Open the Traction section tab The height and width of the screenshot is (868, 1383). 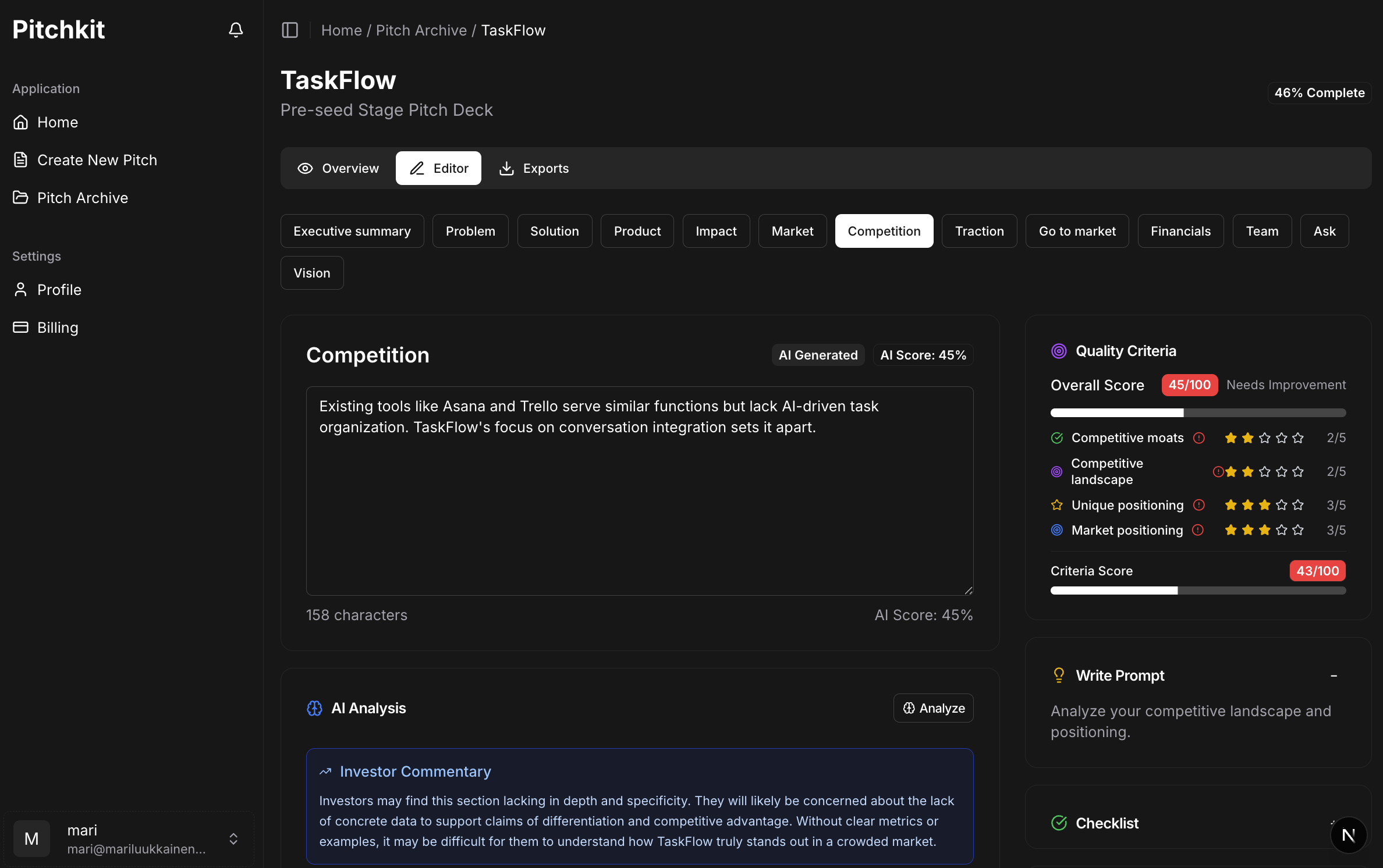(x=979, y=231)
